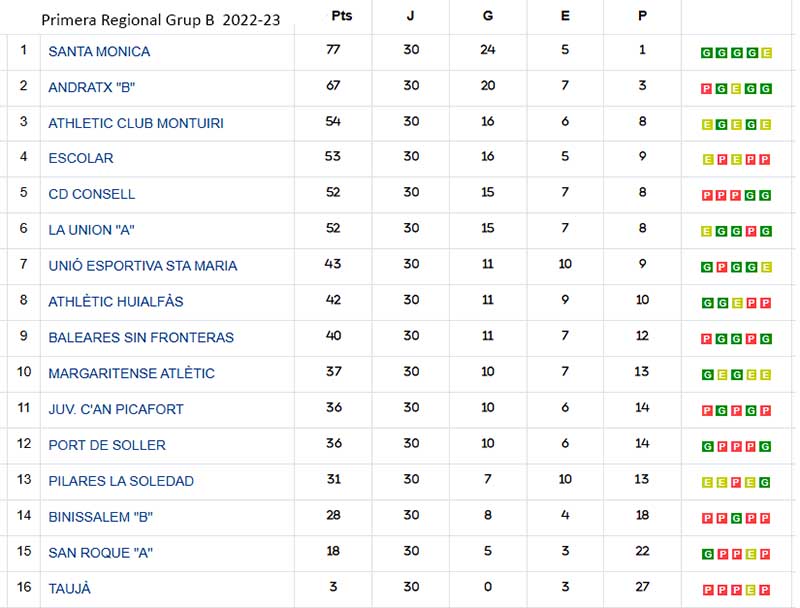Click the Primera Regional Grup B 2022-23 title
Screen dimensions: 800x608
point(161,20)
